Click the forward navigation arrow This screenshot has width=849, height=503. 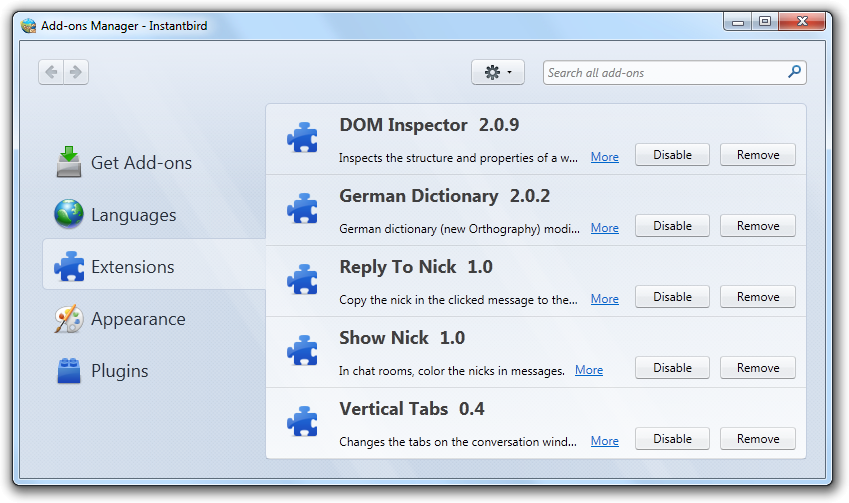pos(76,72)
